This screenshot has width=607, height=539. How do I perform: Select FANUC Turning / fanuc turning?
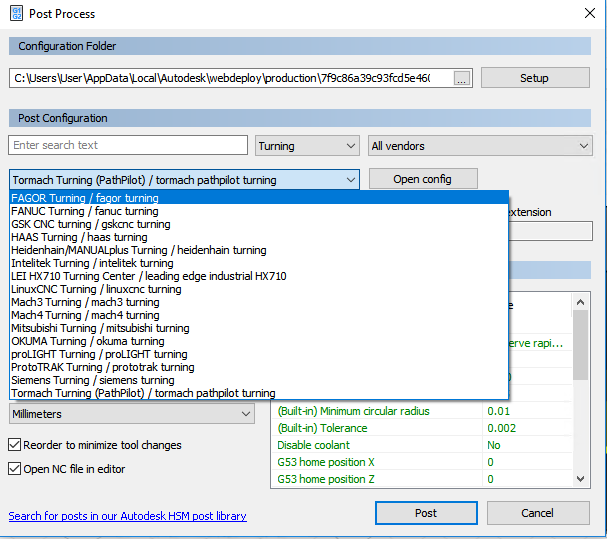click(259, 211)
